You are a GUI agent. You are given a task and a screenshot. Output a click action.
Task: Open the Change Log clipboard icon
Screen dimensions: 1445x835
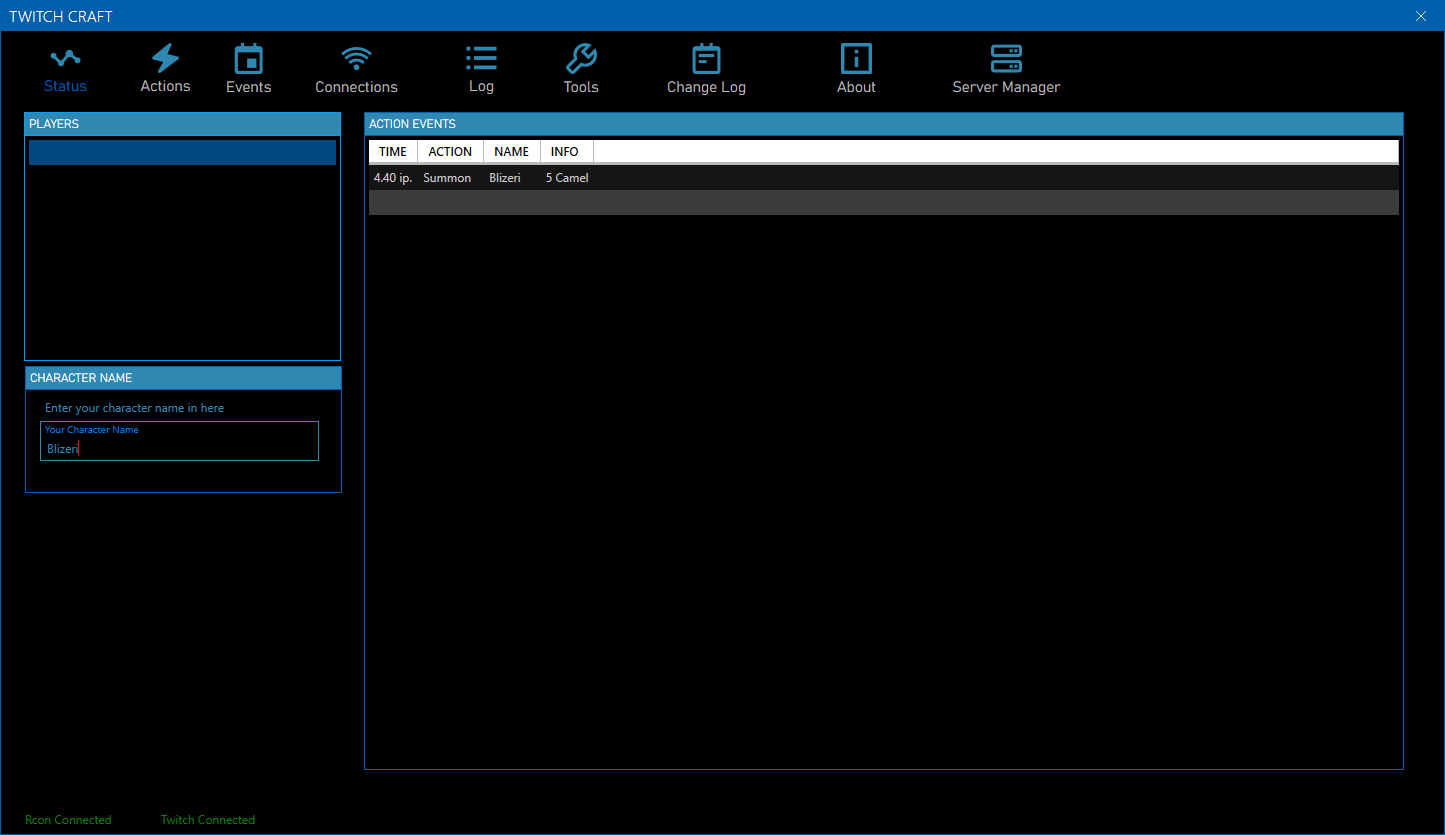pos(706,59)
